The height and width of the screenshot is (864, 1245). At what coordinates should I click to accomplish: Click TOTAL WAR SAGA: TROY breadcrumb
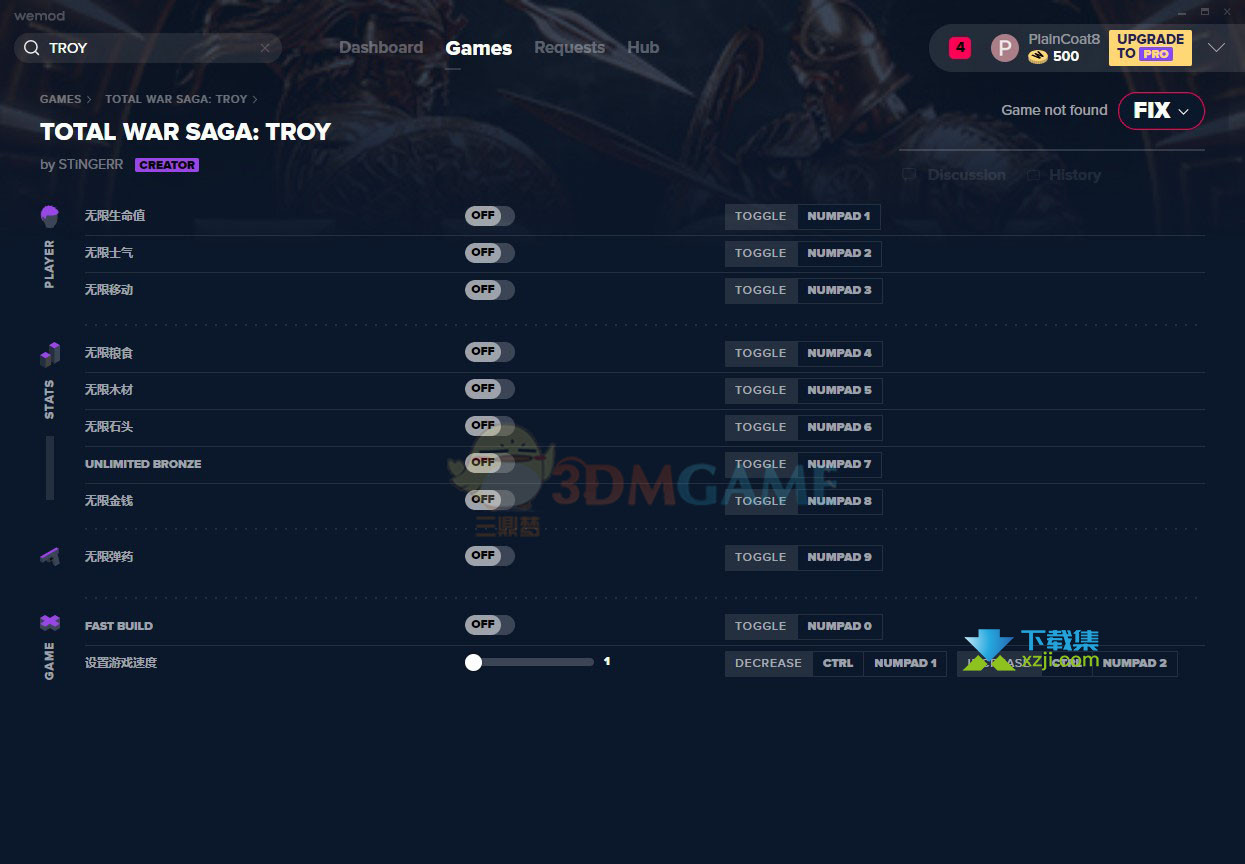click(x=176, y=100)
